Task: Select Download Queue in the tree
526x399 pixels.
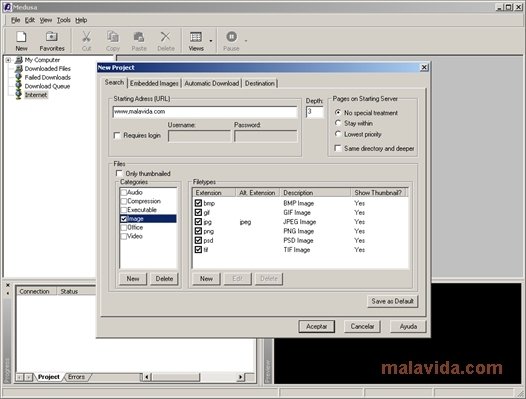Action: click(47, 86)
